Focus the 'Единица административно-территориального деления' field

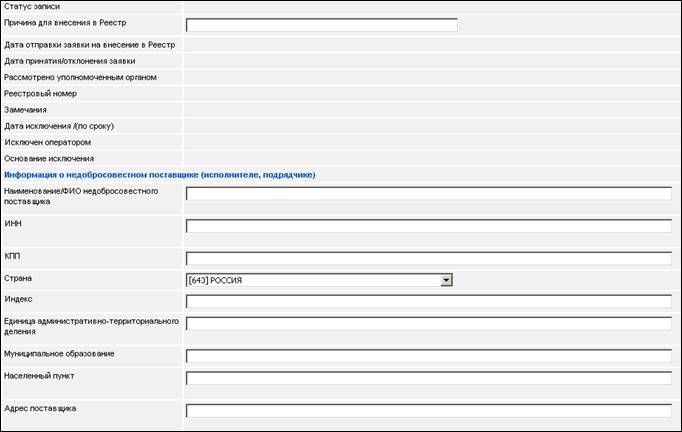(x=428, y=324)
